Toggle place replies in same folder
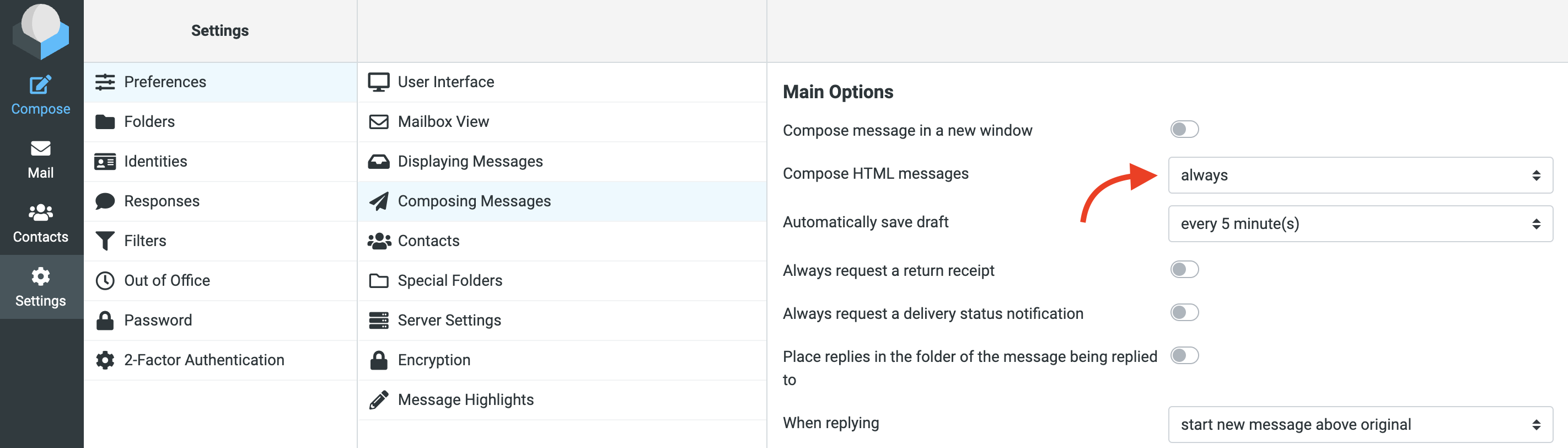 point(1184,355)
